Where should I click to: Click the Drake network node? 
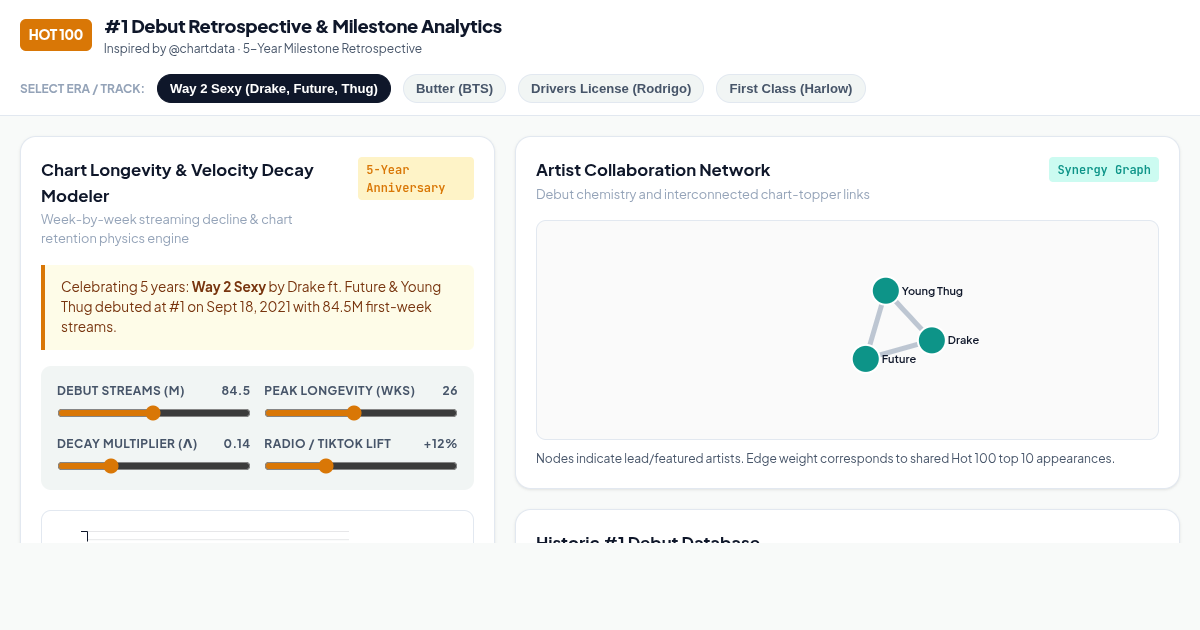coord(931,340)
